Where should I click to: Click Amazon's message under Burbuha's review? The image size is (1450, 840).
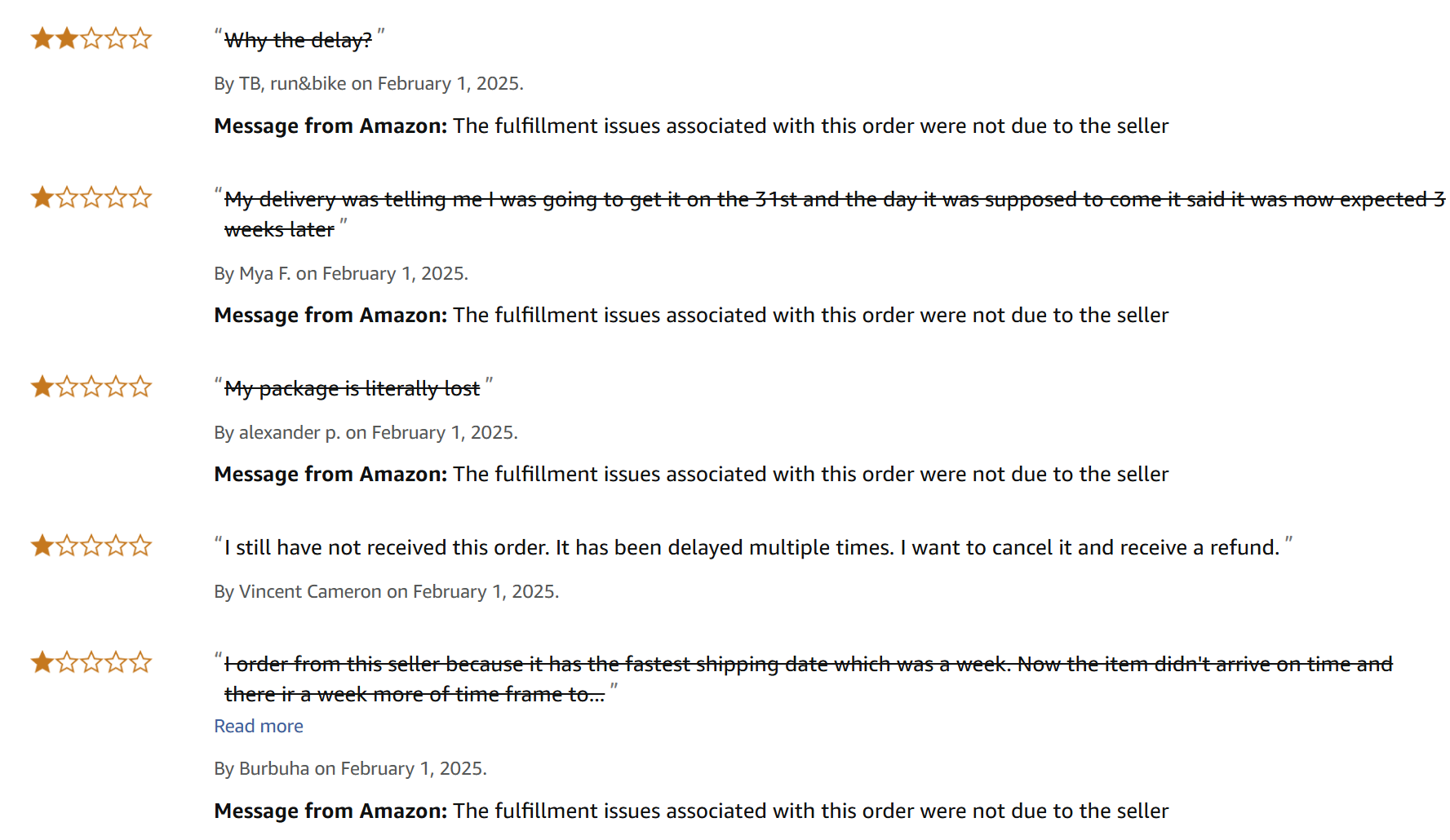pos(691,811)
